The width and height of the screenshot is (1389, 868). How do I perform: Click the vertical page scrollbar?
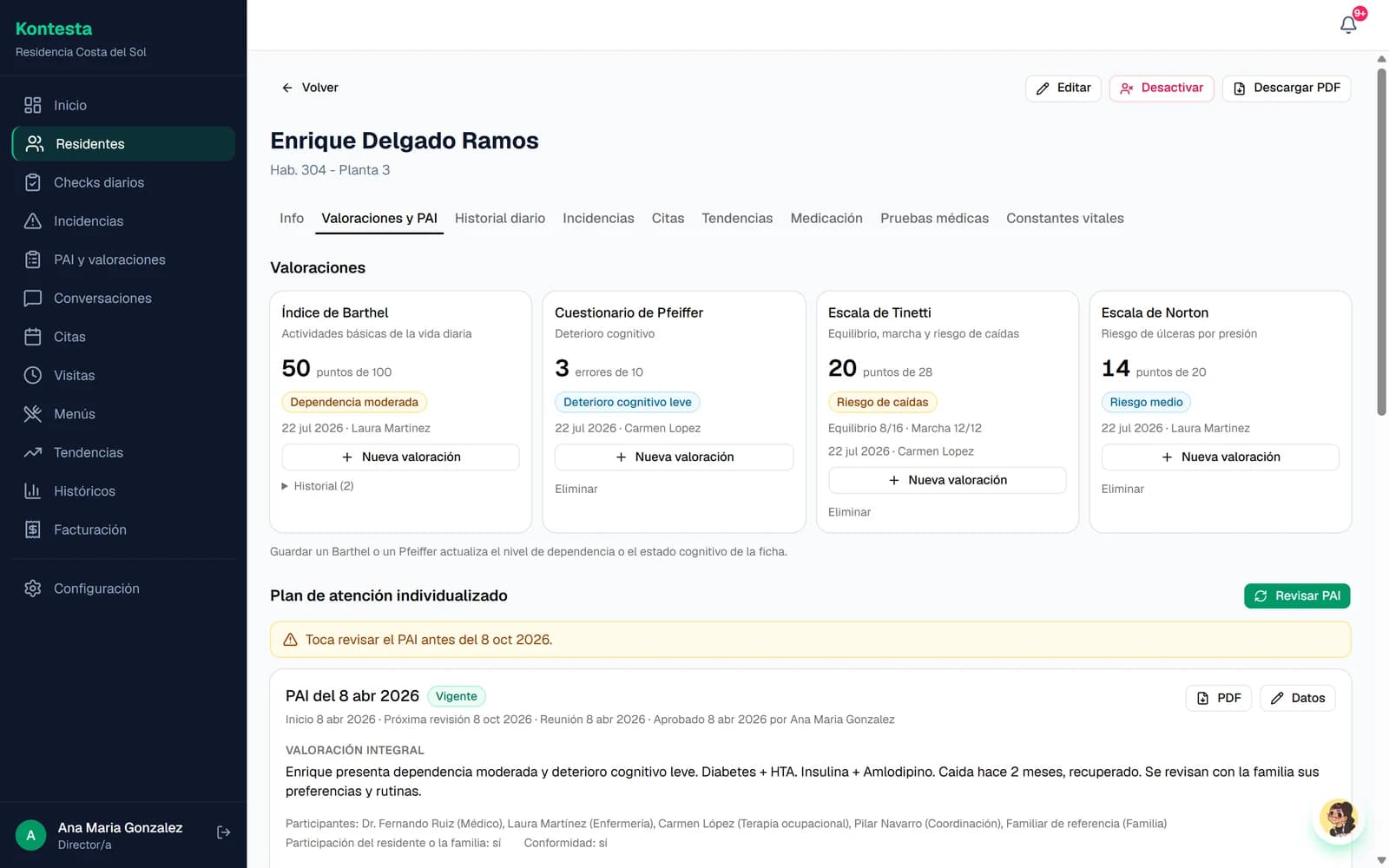[x=1381, y=241]
